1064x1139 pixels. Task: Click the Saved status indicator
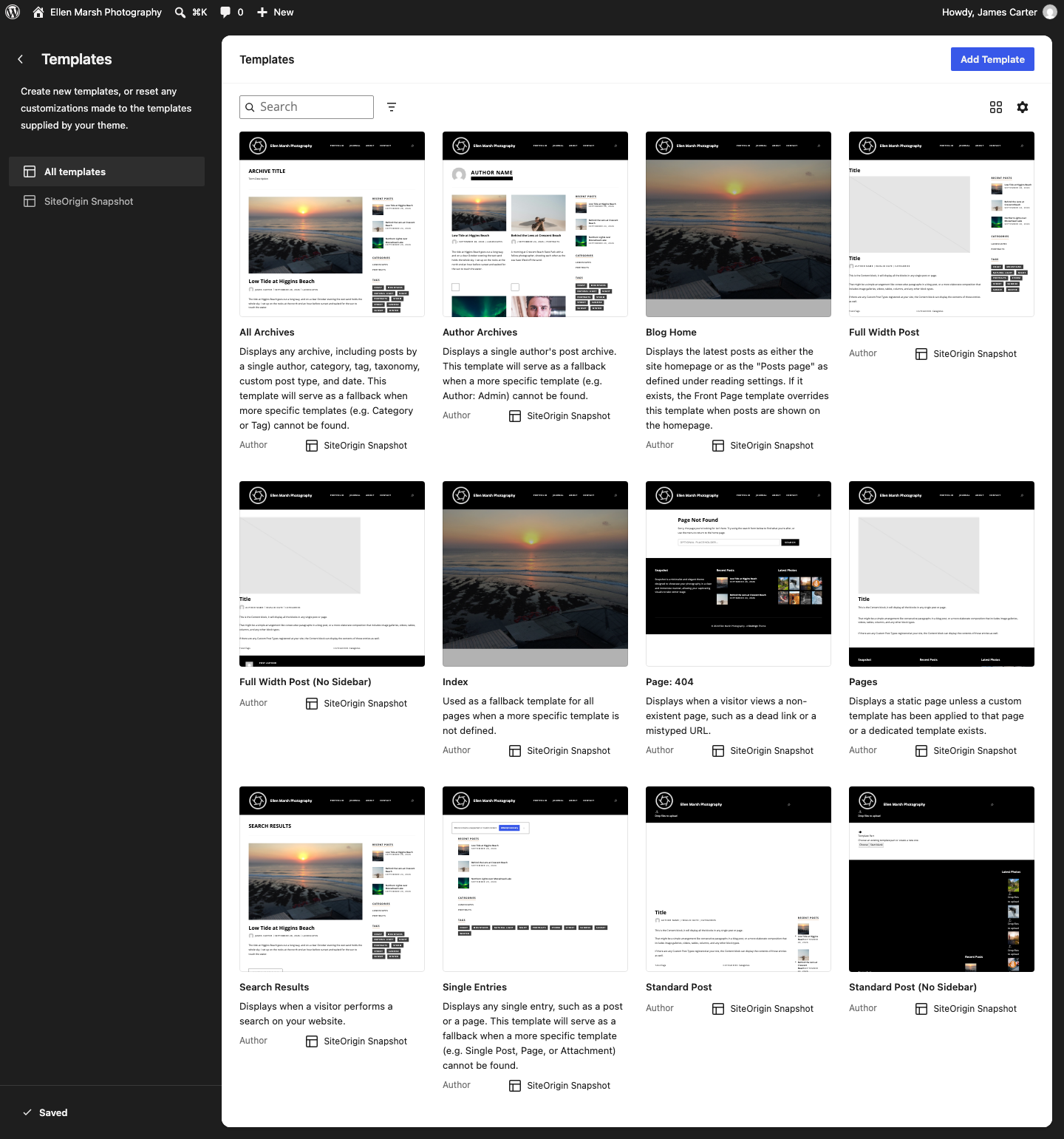point(45,1112)
